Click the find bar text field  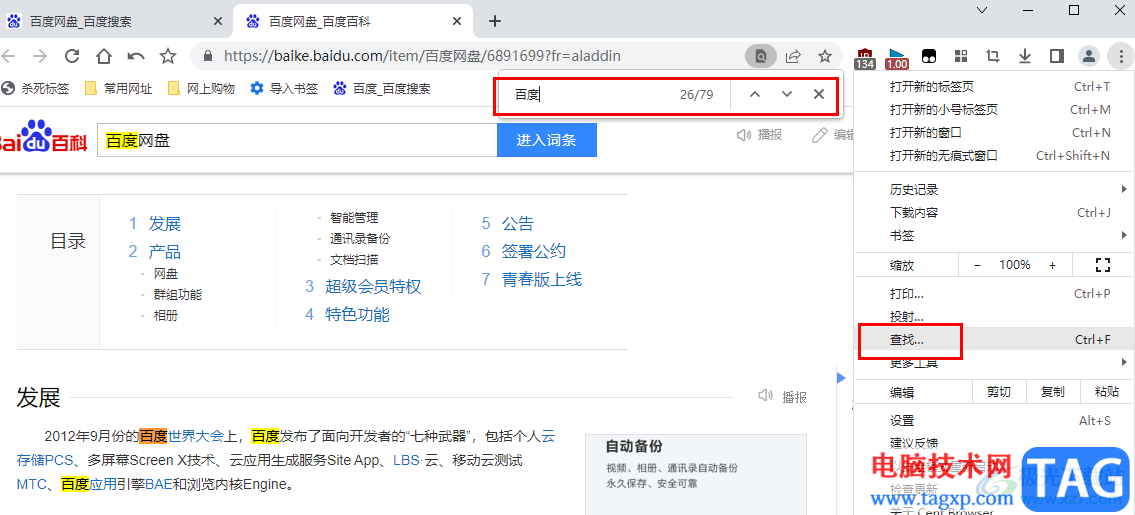(x=588, y=94)
